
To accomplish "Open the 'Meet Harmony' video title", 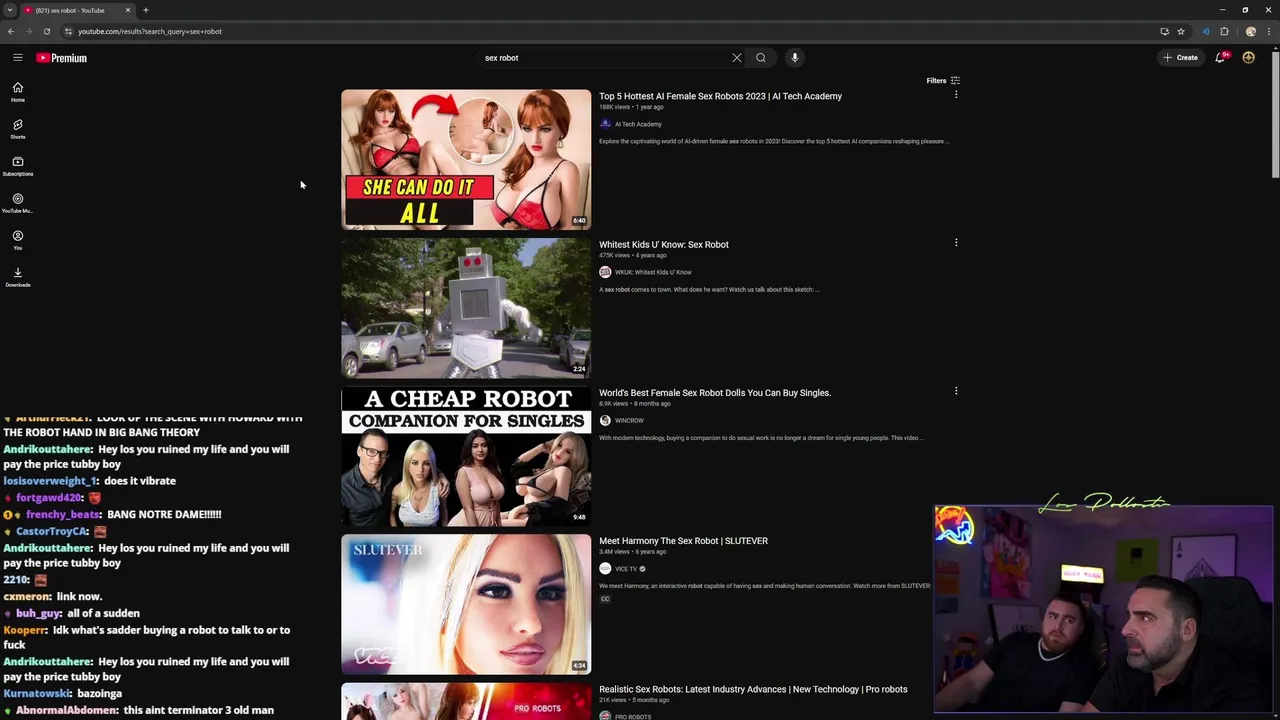I will 683,541.
